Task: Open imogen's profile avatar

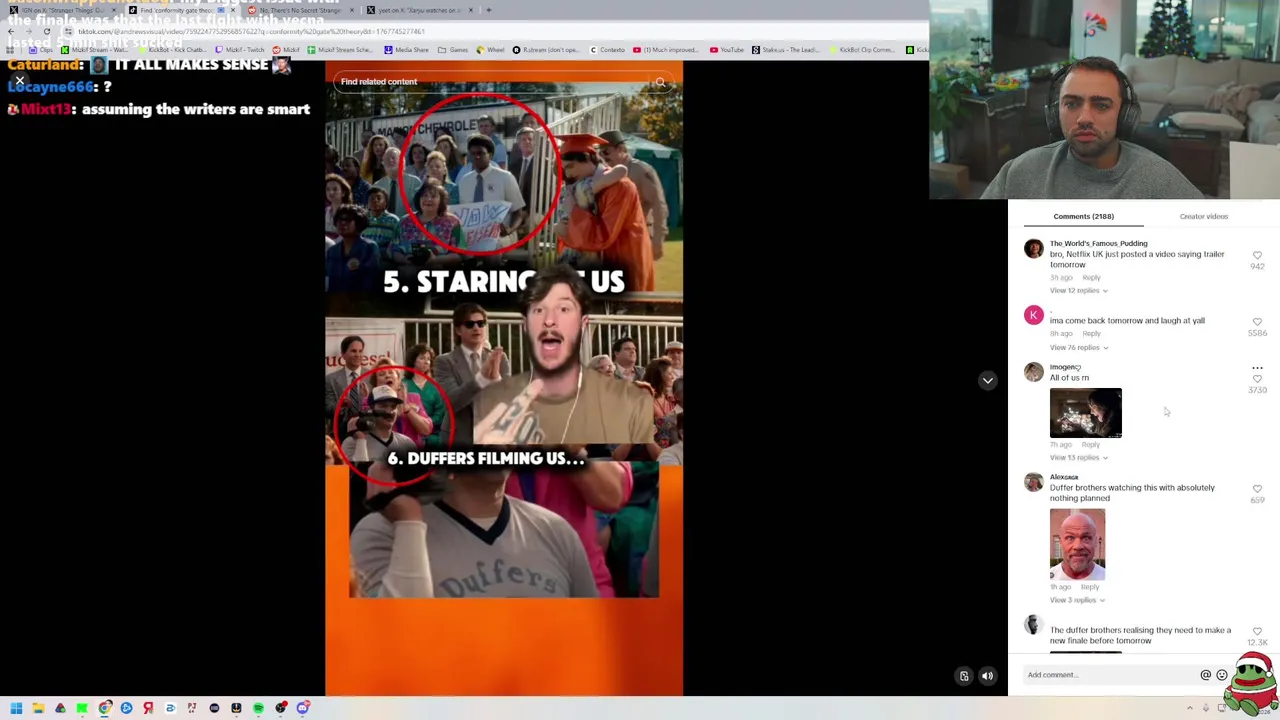Action: pyautogui.click(x=1034, y=372)
